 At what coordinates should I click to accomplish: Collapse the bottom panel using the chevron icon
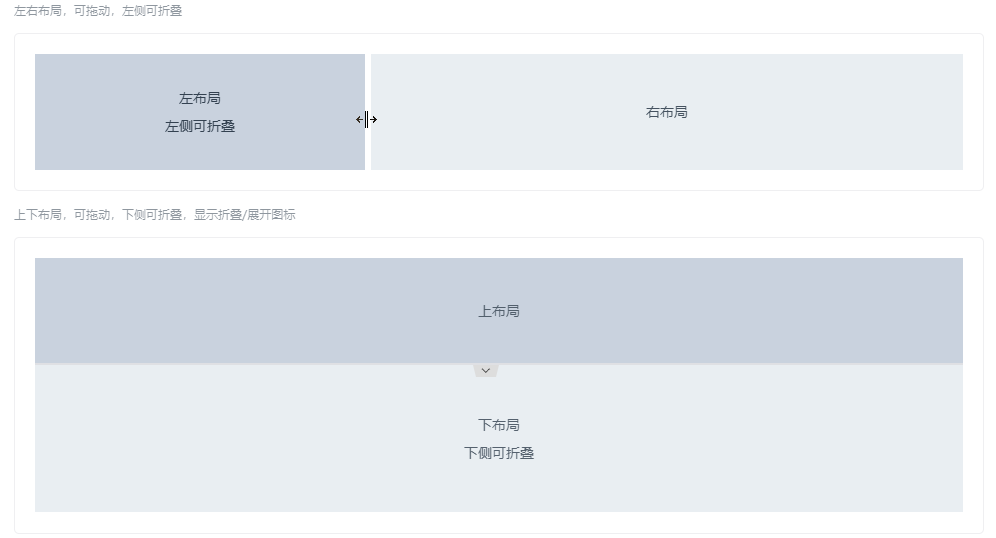(486, 370)
